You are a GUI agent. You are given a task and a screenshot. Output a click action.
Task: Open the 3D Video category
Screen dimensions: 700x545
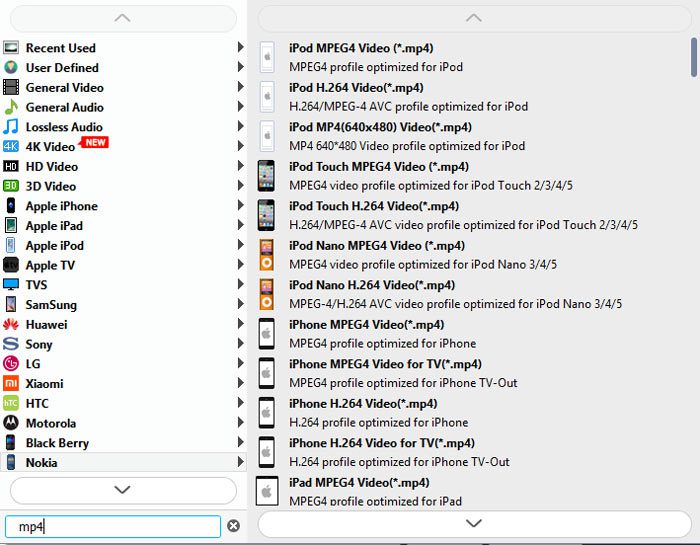tap(123, 186)
